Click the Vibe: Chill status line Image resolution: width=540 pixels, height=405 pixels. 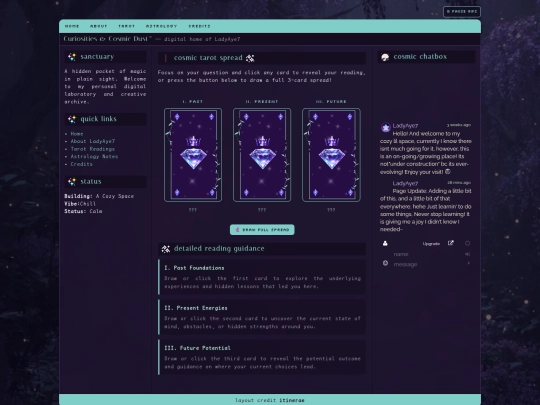(x=80, y=204)
